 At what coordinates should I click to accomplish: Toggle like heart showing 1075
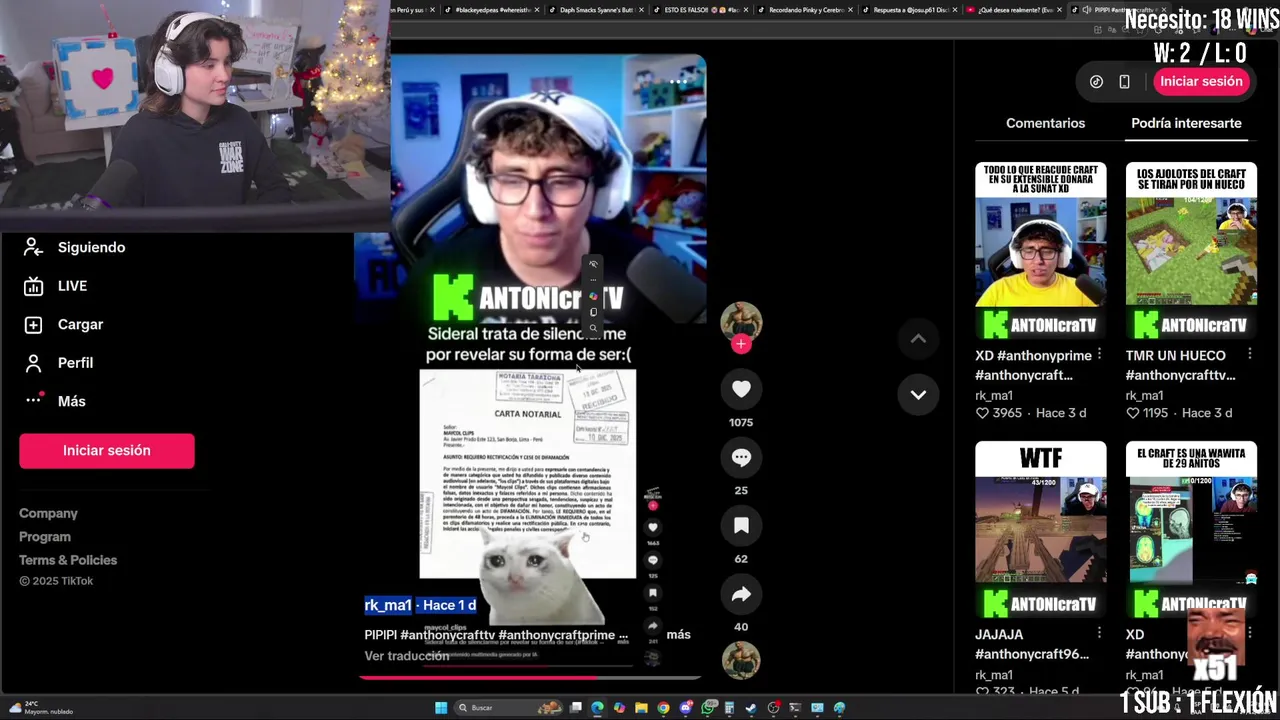(x=741, y=389)
